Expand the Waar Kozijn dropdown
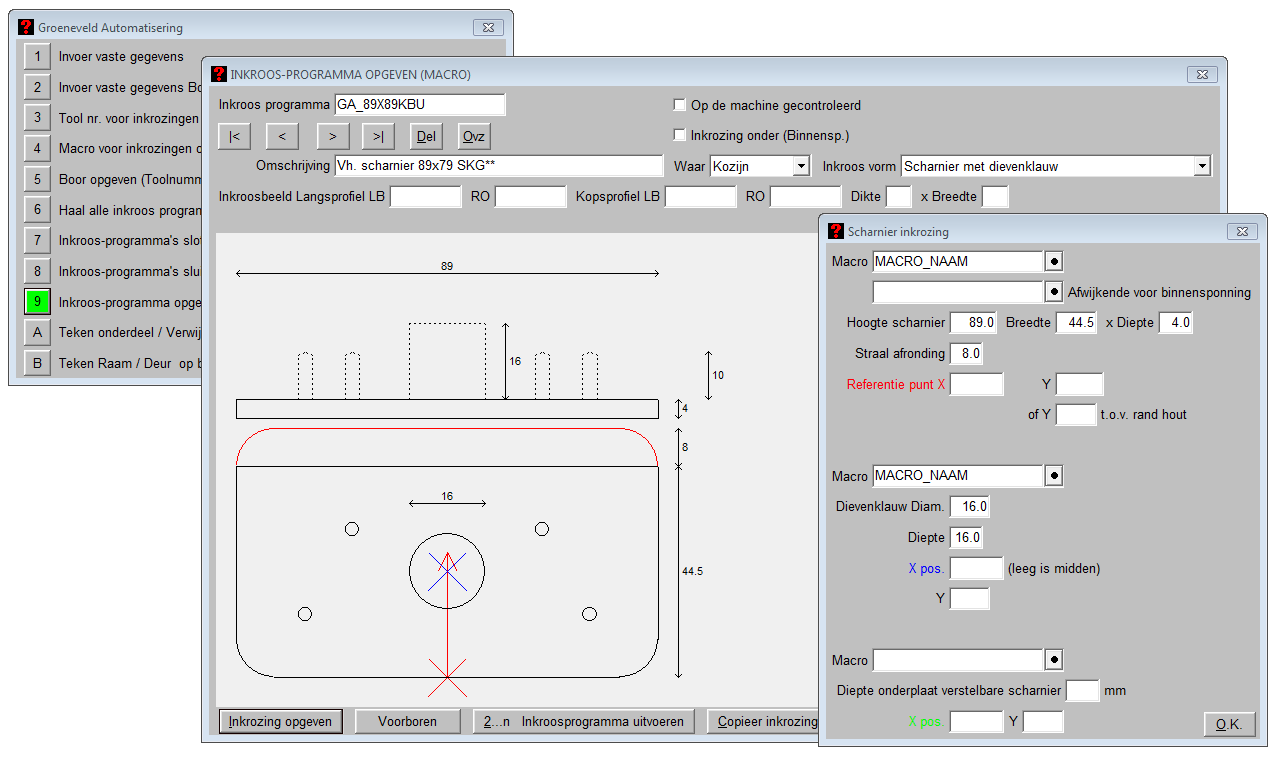1275x764 pixels. (800, 166)
